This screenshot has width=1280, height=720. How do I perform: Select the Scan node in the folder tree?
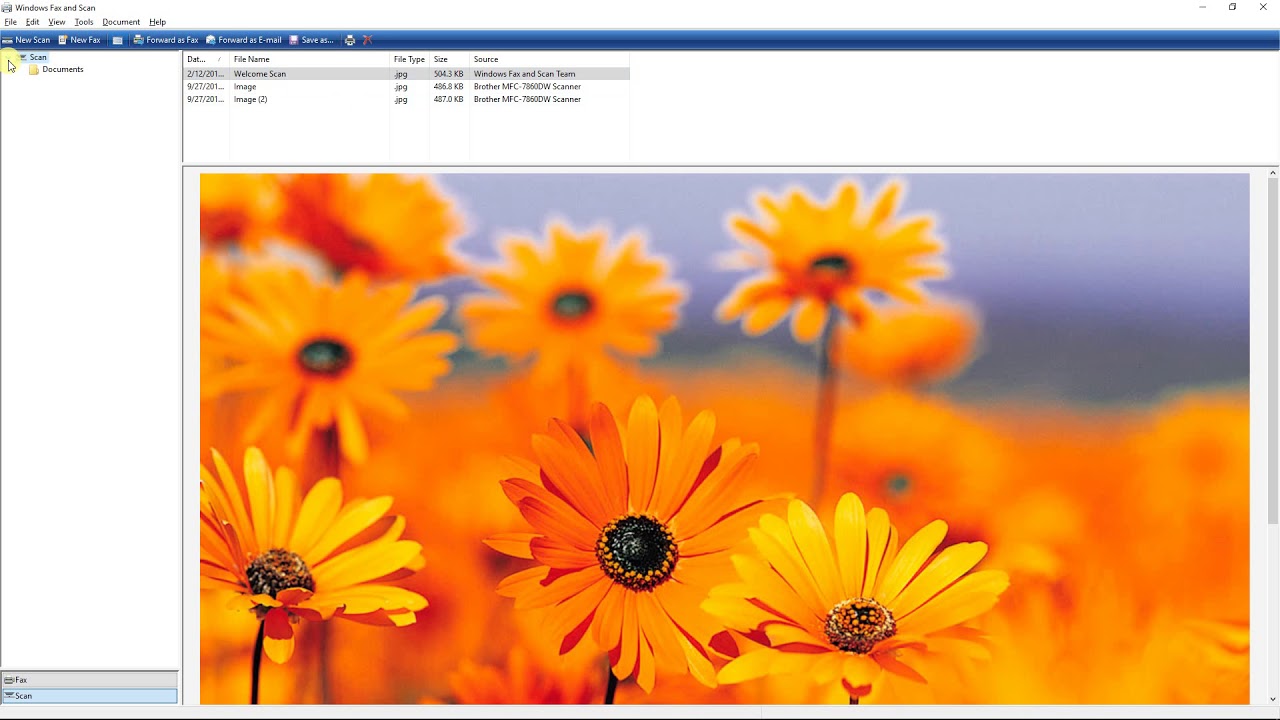click(x=38, y=57)
